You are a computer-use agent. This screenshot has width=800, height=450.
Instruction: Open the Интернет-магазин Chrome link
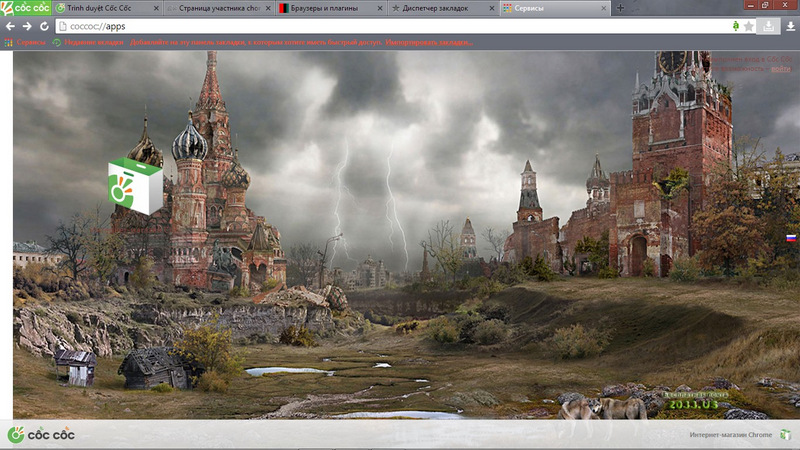[731, 435]
